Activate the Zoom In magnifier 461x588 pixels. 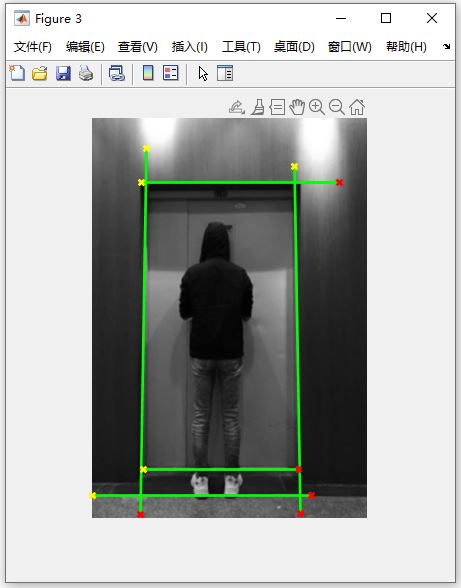[317, 107]
